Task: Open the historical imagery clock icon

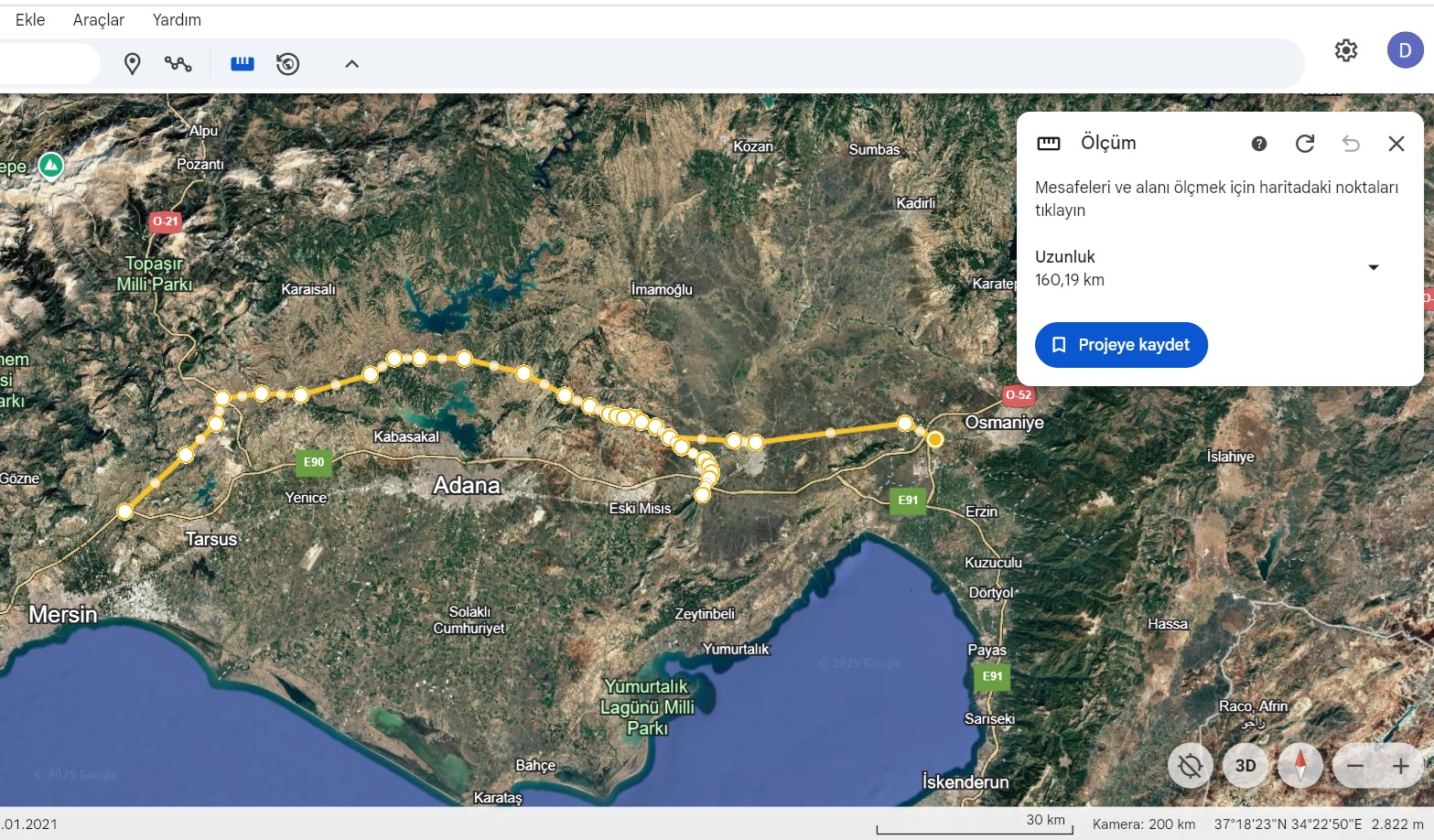Action: 288,64
